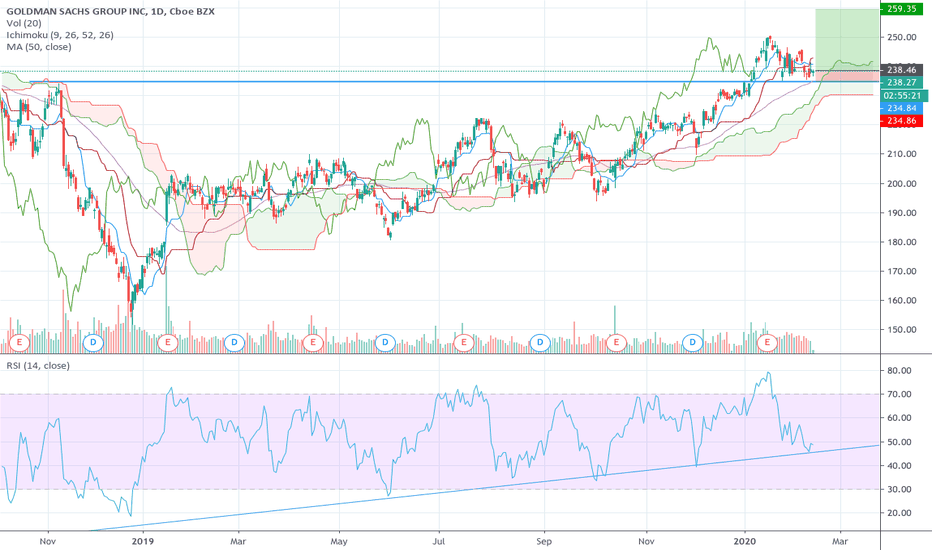Click the RSI 50.00 axis label
The width and height of the screenshot is (932, 550).
(899, 442)
